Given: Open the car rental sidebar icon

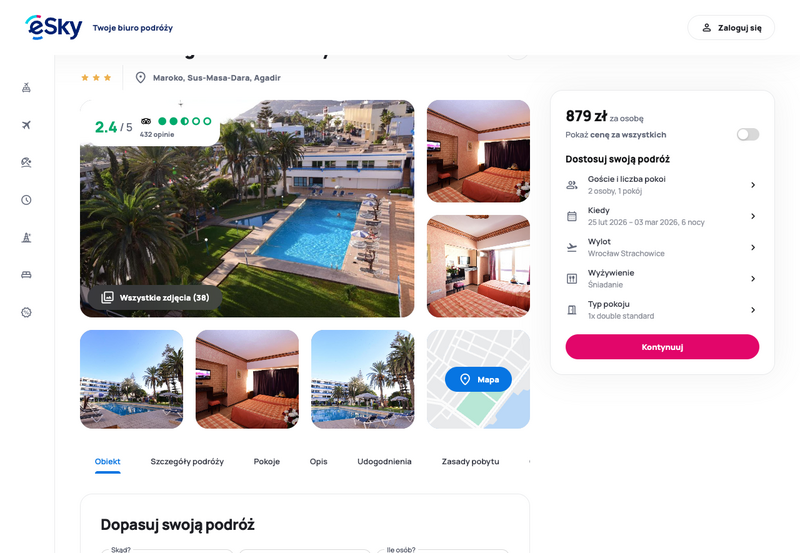Looking at the screenshot, I should click(27, 275).
